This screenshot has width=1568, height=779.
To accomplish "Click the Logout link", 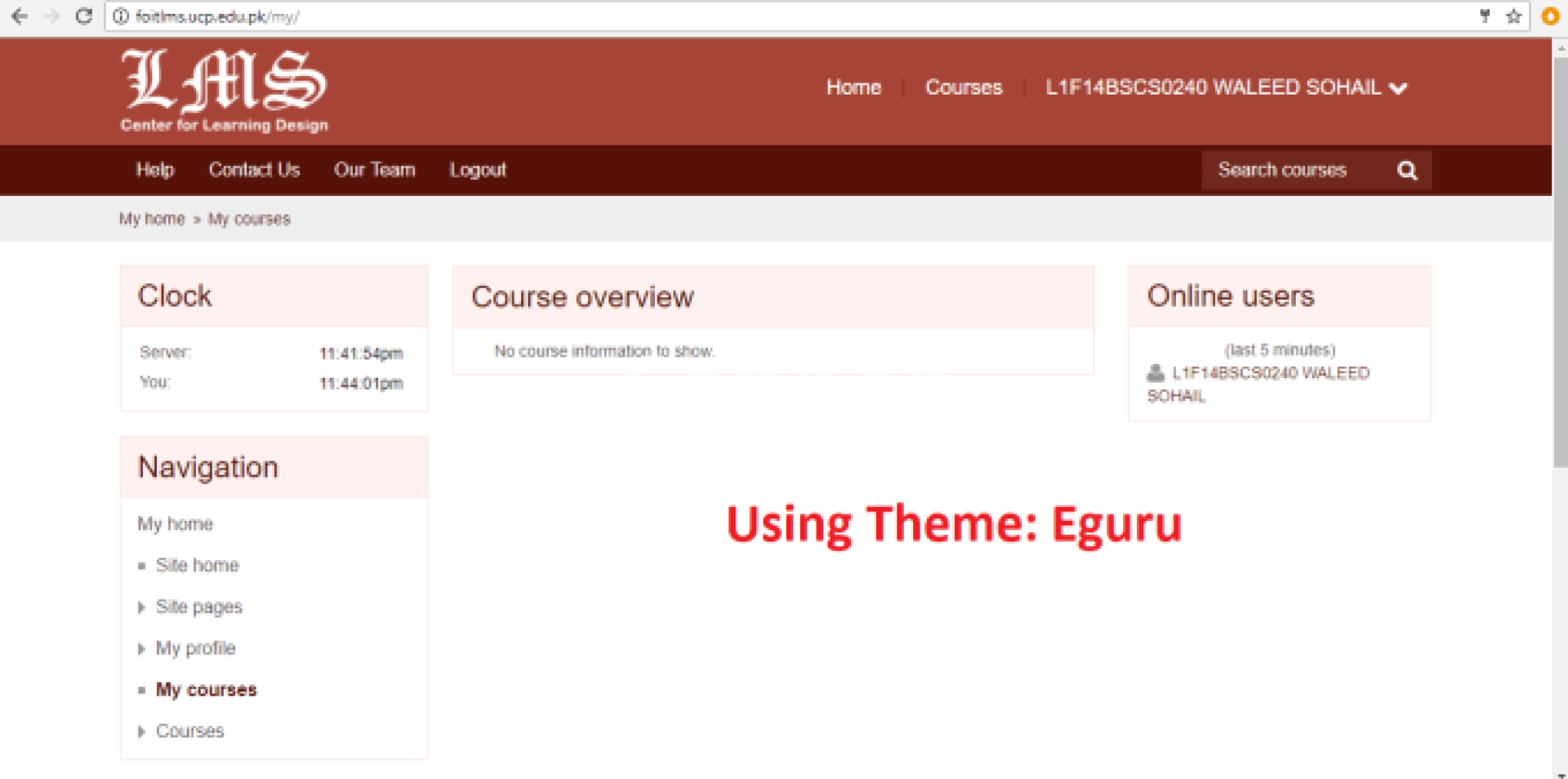I will tap(477, 170).
